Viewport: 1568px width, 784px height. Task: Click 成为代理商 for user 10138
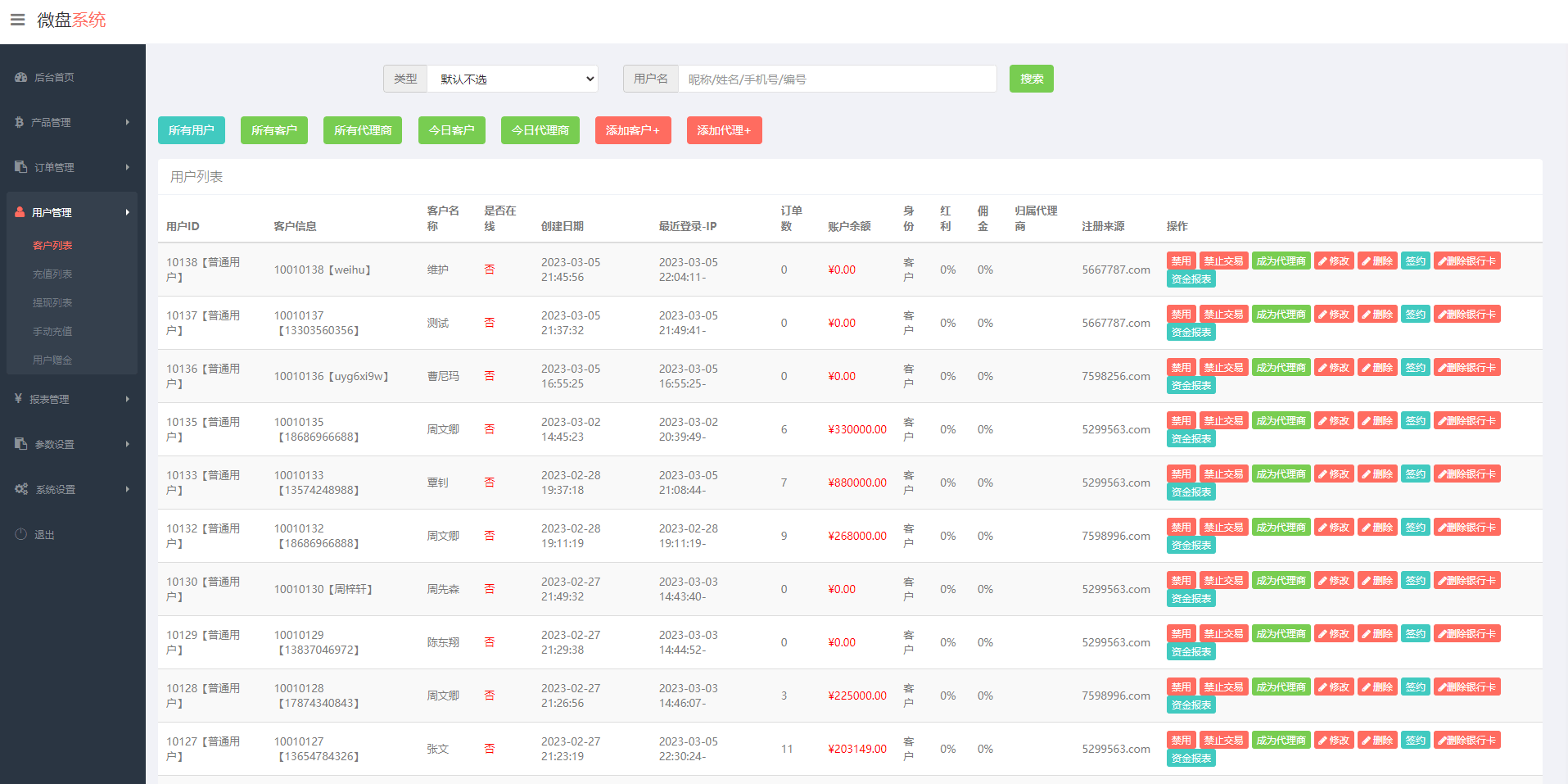pos(1281,261)
